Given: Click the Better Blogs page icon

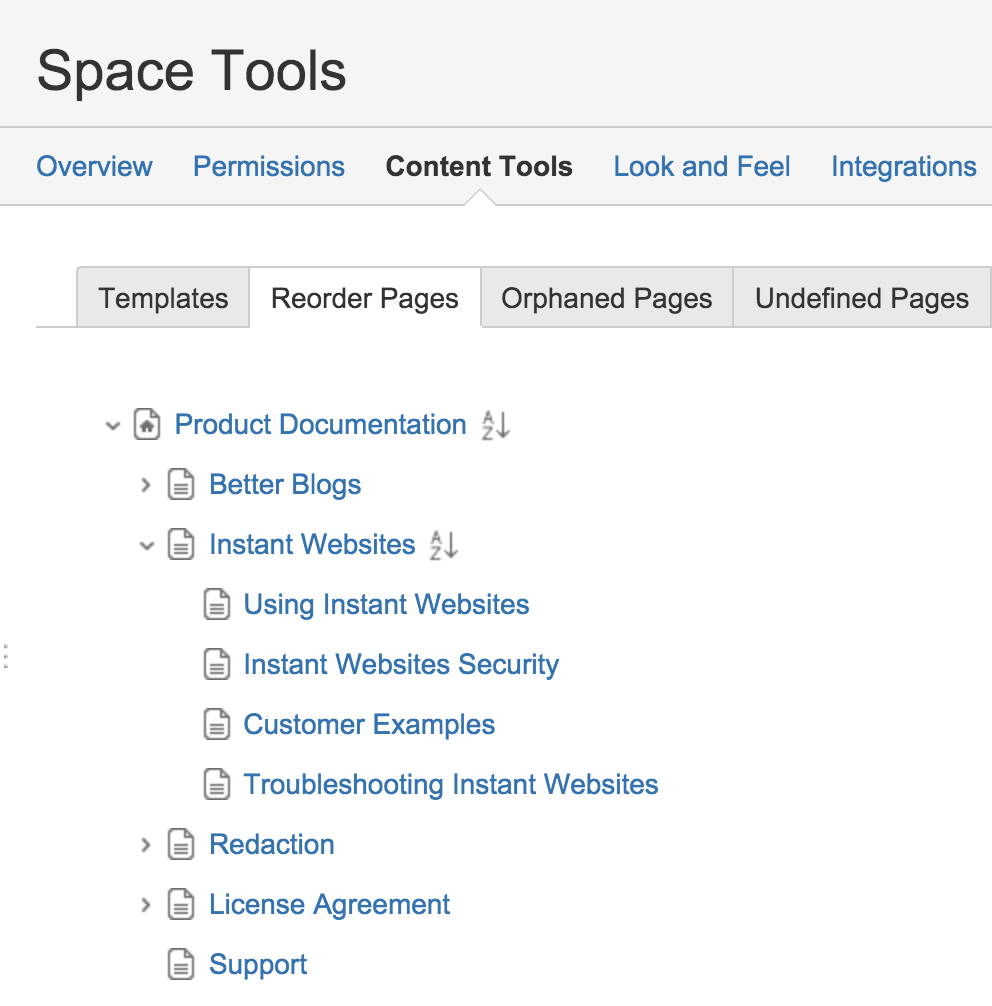Looking at the screenshot, I should coord(181,484).
